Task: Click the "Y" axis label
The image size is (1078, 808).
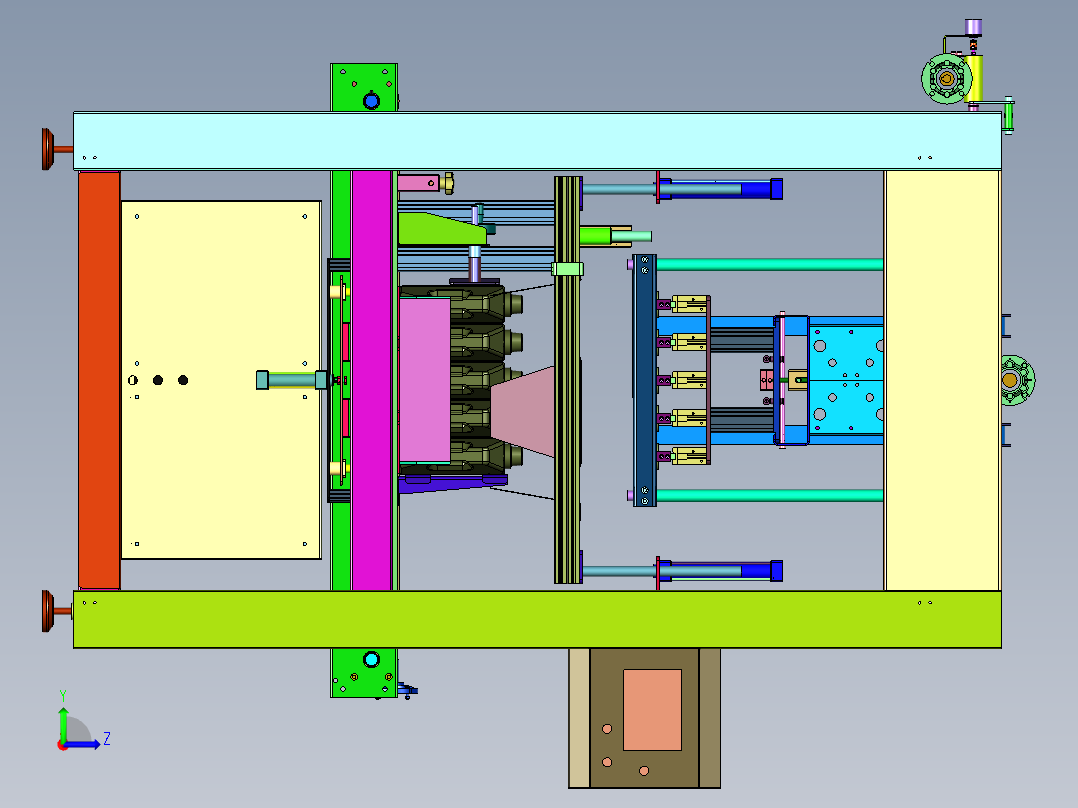Action: (63, 696)
